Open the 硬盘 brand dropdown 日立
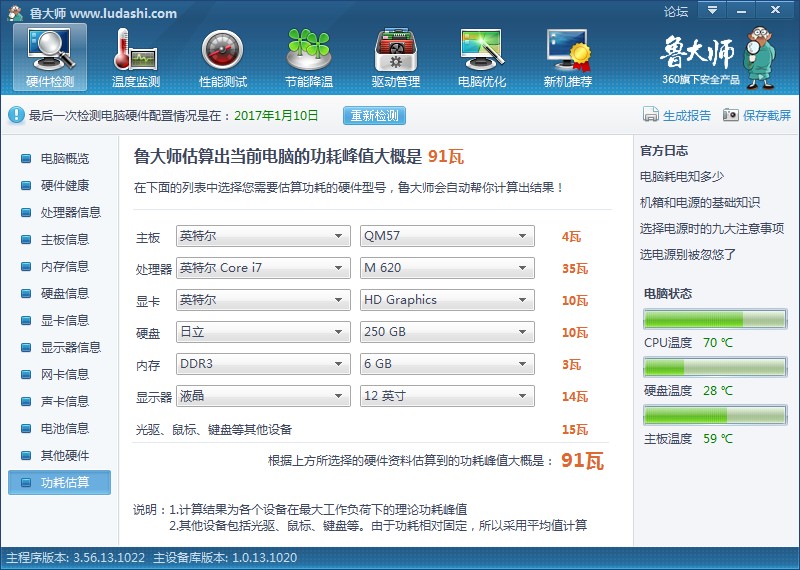This screenshot has width=800, height=570. (x=263, y=332)
